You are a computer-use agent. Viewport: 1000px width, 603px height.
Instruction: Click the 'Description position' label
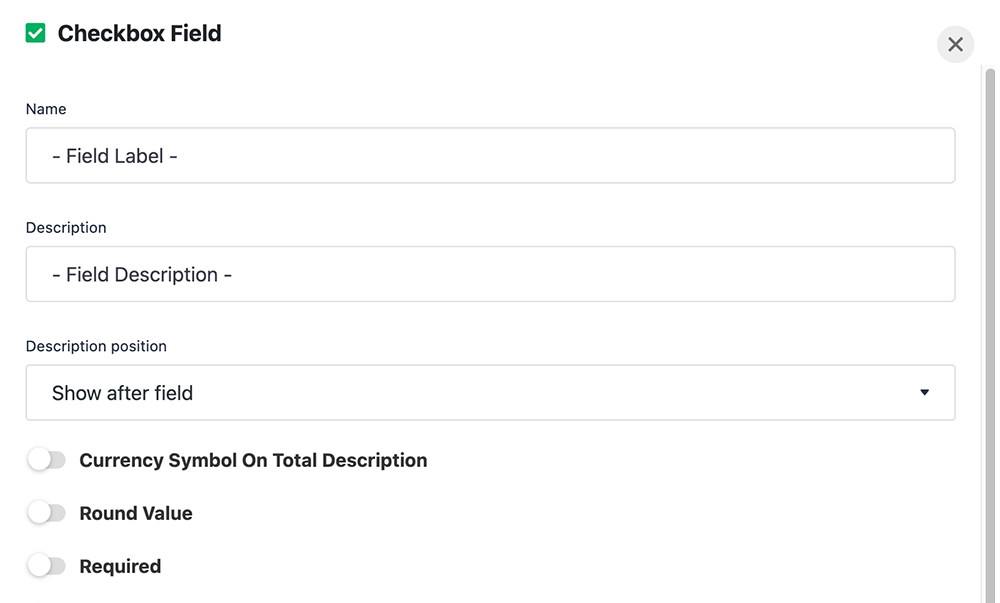[x=96, y=346]
